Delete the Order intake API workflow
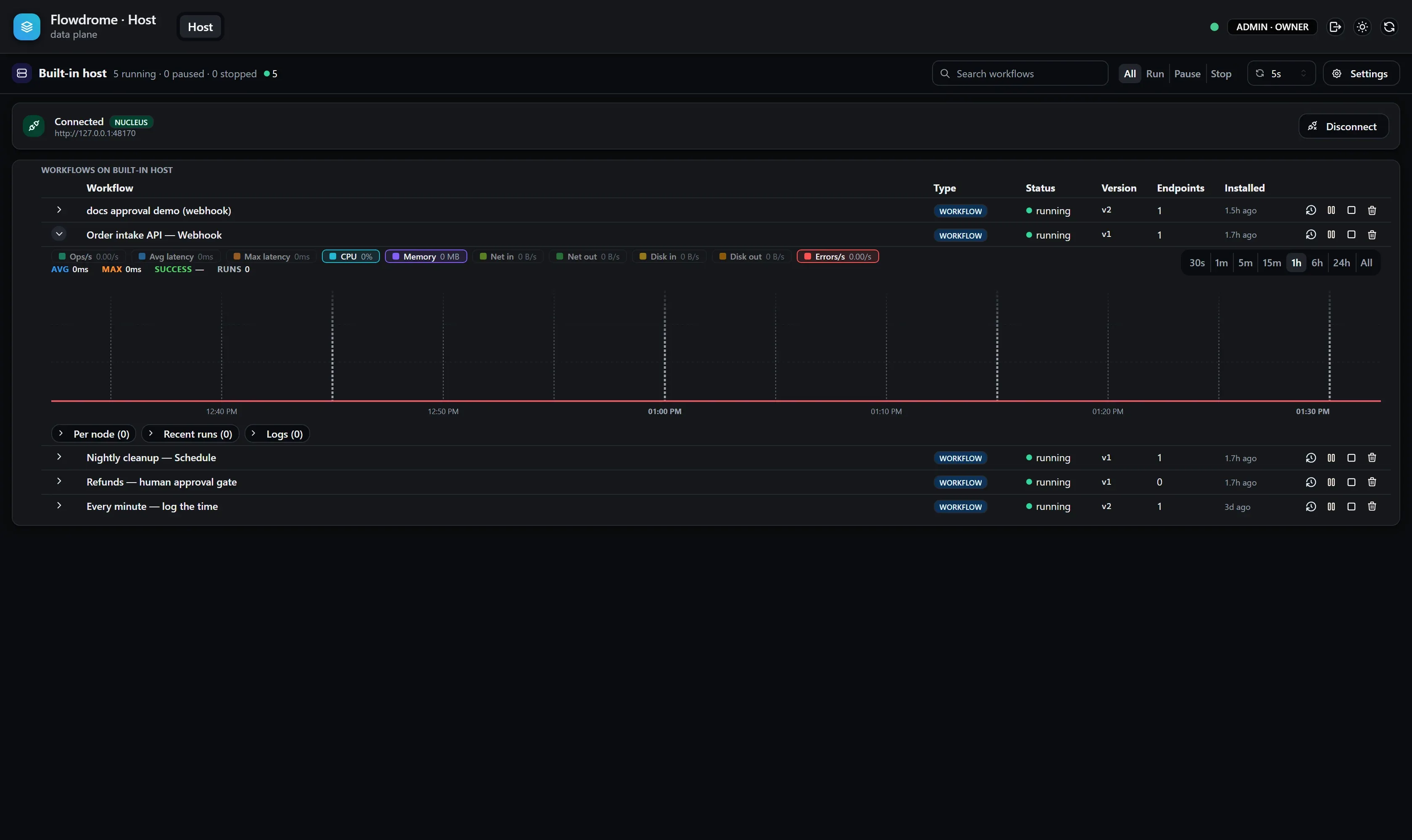This screenshot has height=840, width=1412. 1372,234
